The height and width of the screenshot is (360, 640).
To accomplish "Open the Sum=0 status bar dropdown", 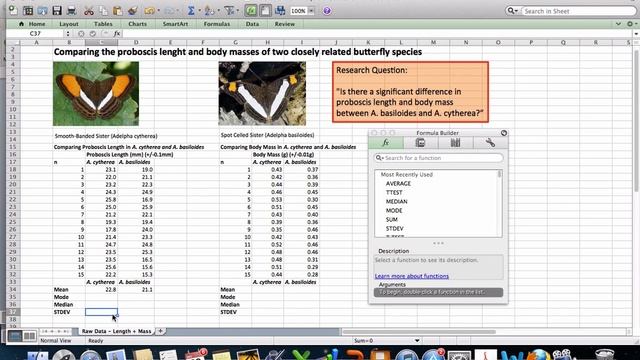I will [x=417, y=340].
